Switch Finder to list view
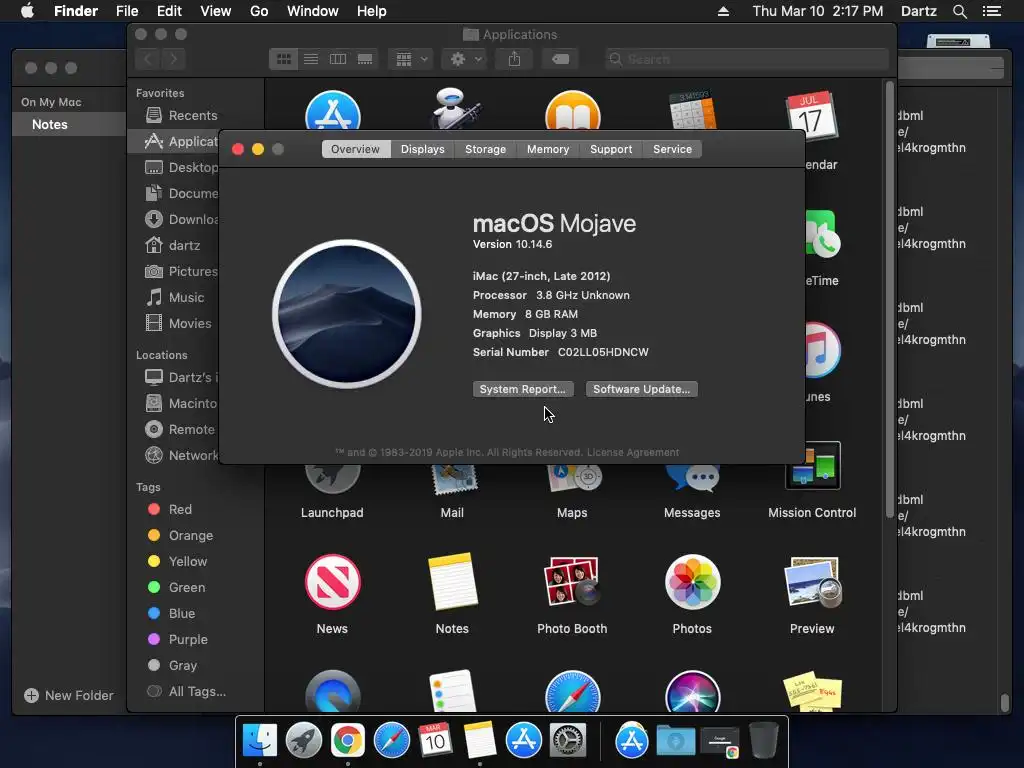The width and height of the screenshot is (1024, 768). click(x=311, y=59)
